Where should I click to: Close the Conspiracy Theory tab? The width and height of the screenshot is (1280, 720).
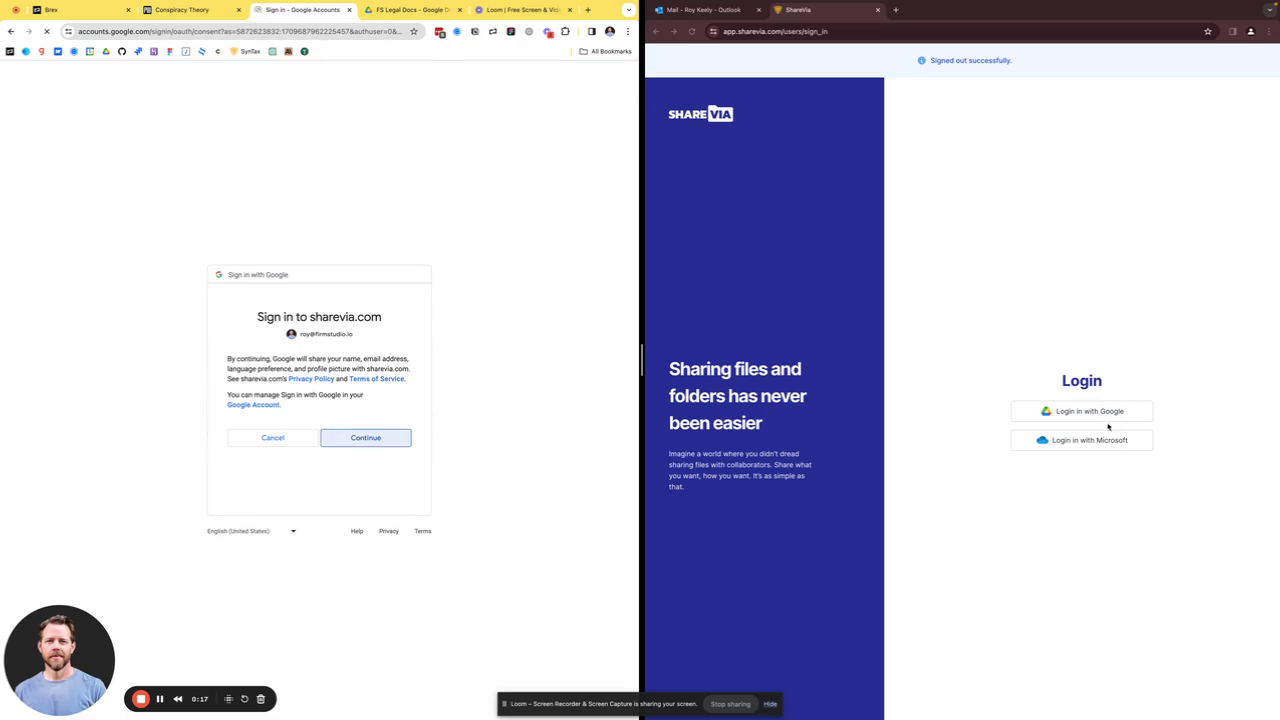pyautogui.click(x=238, y=10)
